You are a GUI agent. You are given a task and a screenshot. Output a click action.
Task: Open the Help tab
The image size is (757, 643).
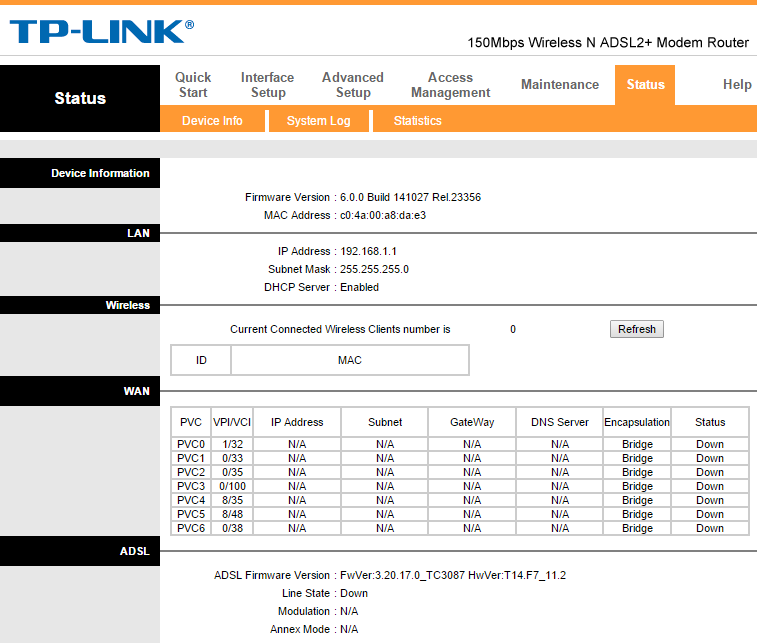(737, 84)
